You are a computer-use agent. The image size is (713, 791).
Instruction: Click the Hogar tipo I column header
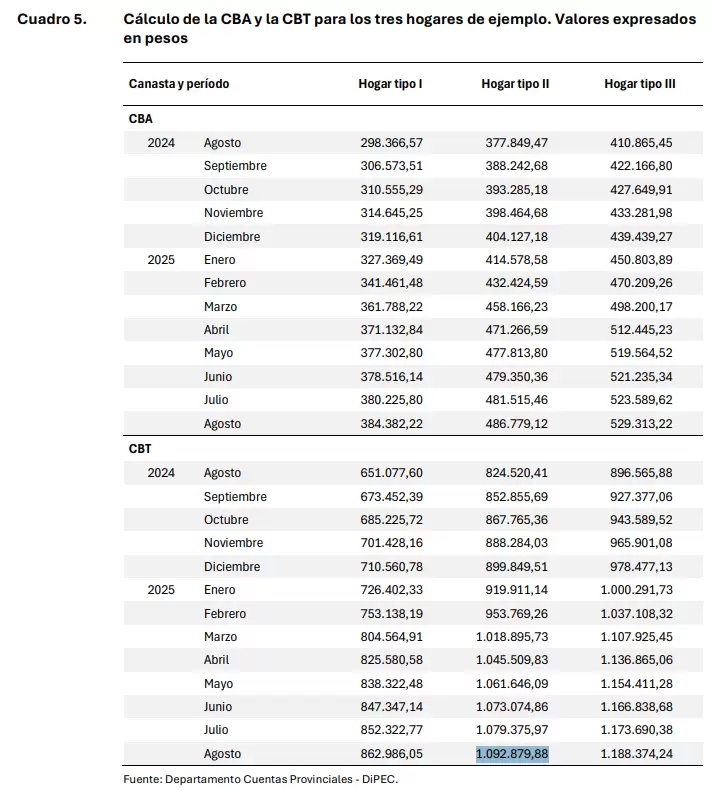(x=390, y=84)
